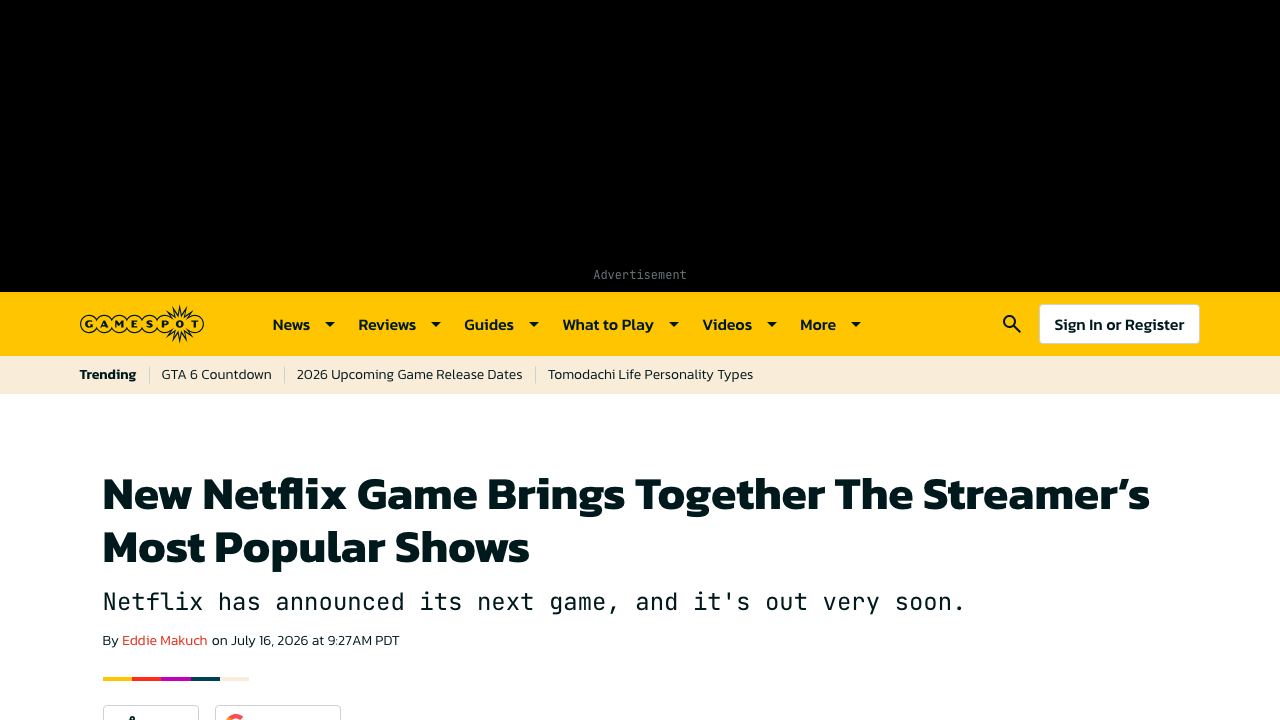Open the Videos menu
Image resolution: width=1280 pixels, height=720 pixels.
pyautogui.click(x=727, y=324)
